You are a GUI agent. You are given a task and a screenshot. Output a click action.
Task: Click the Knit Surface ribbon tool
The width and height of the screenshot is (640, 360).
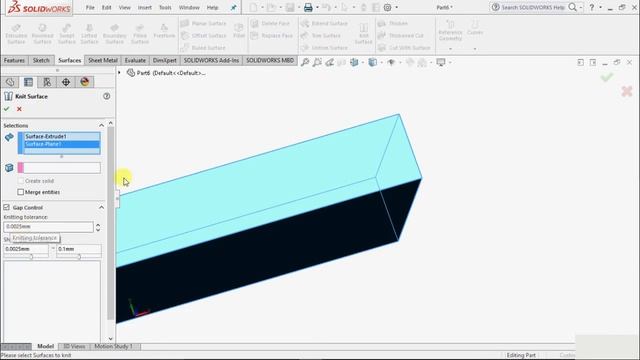click(363, 34)
